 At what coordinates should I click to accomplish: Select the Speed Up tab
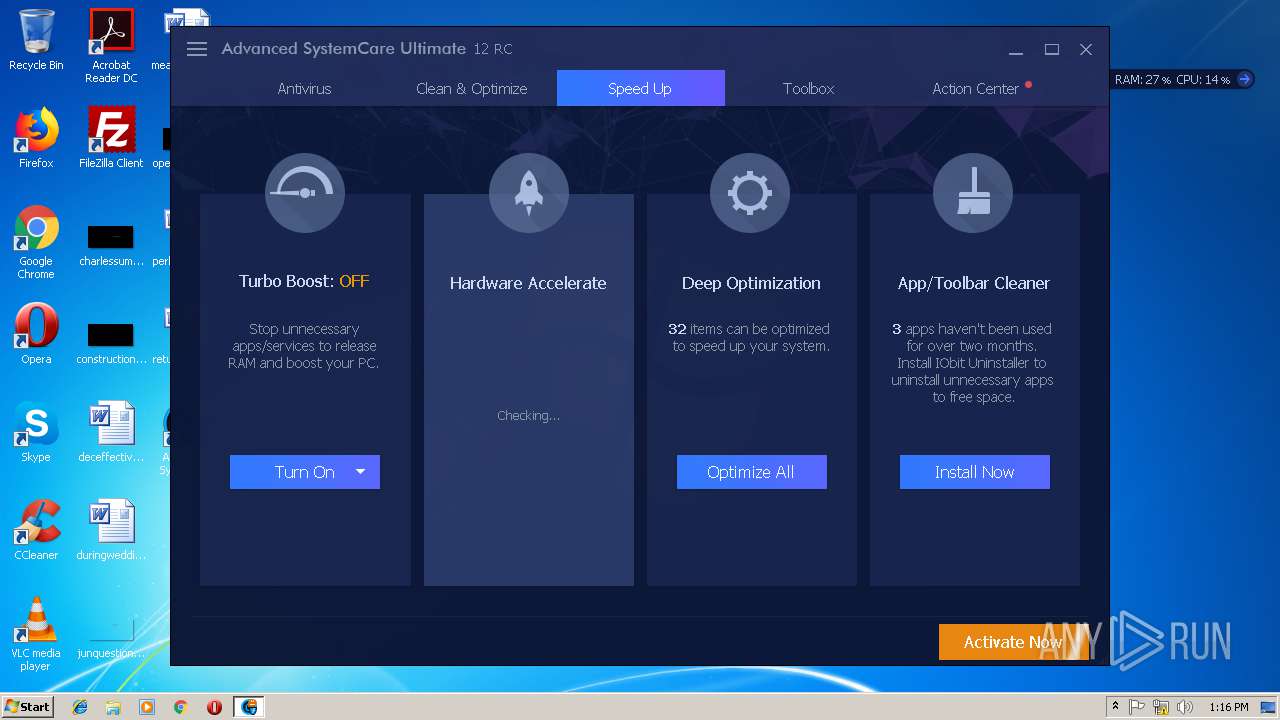(640, 88)
